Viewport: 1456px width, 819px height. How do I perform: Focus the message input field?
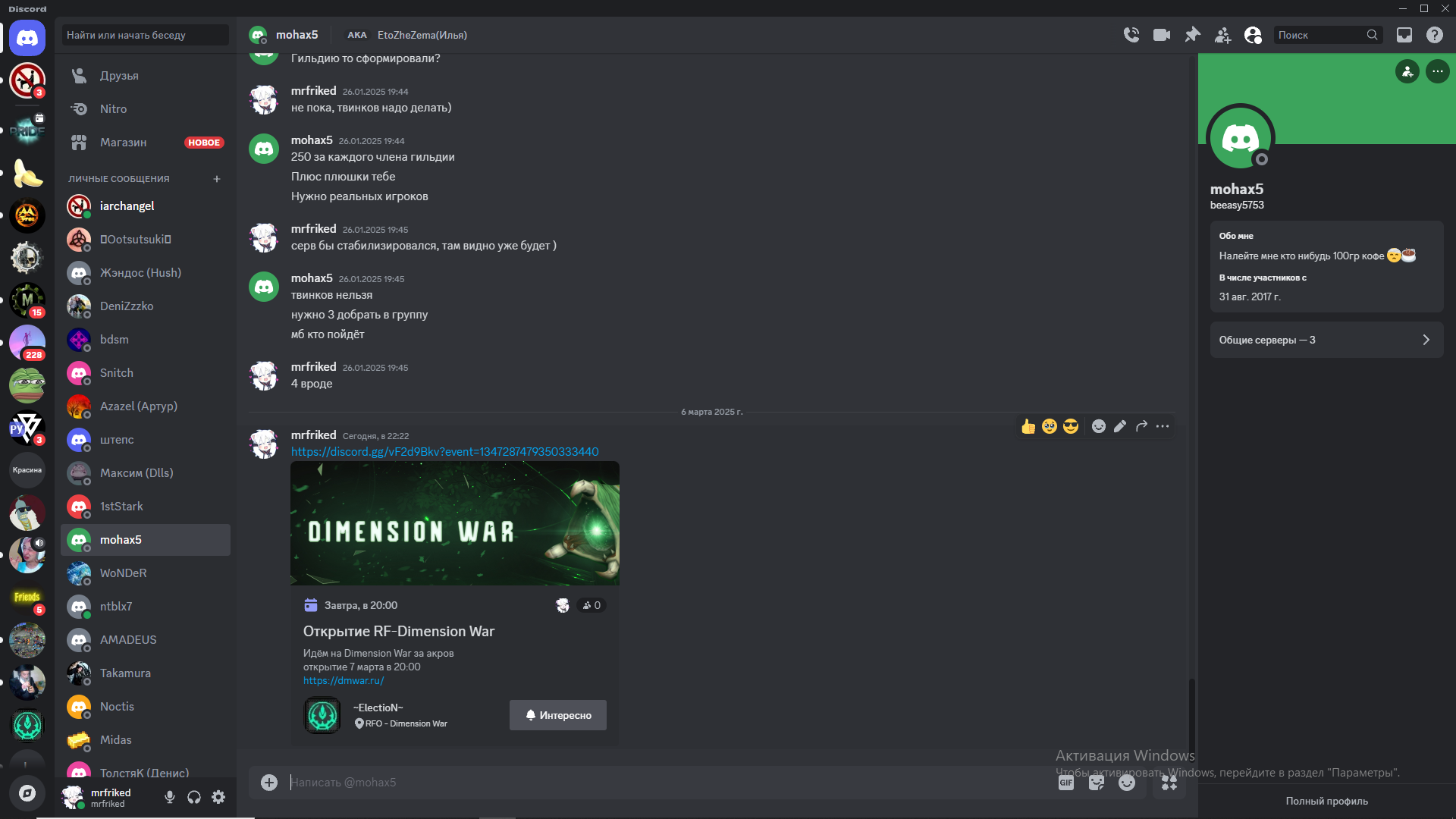(667, 783)
